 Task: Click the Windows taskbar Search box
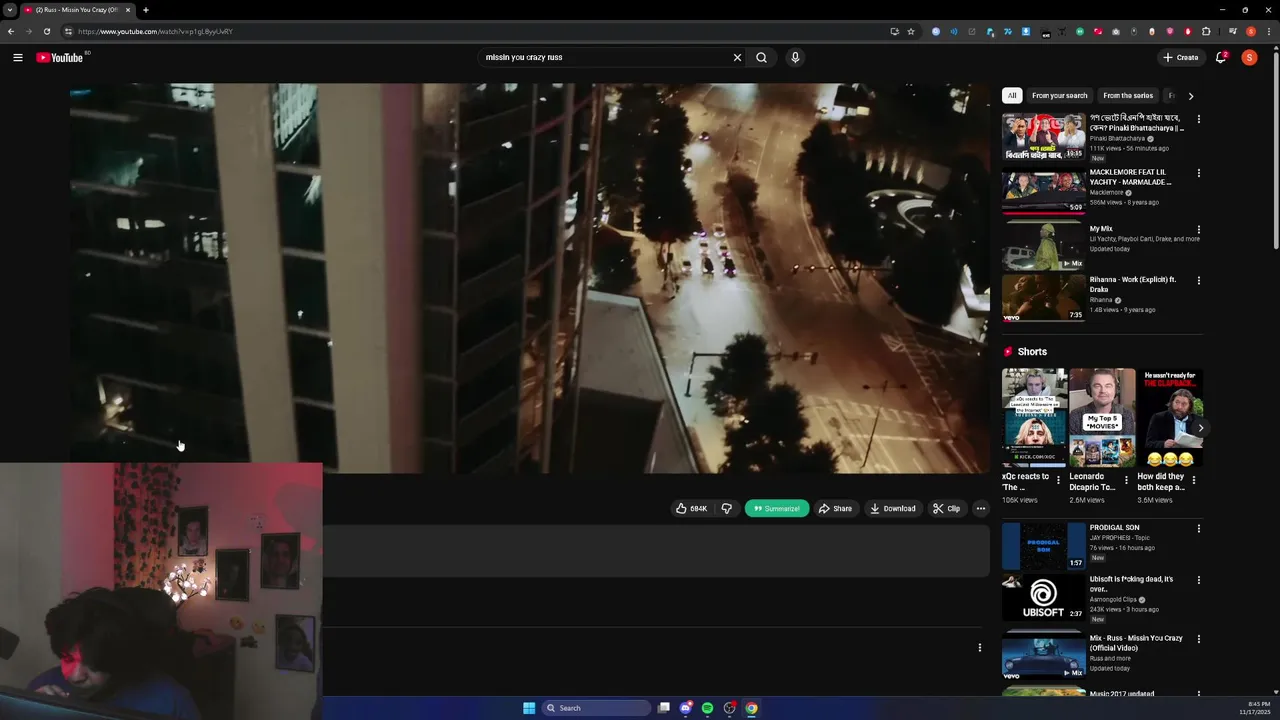point(596,708)
